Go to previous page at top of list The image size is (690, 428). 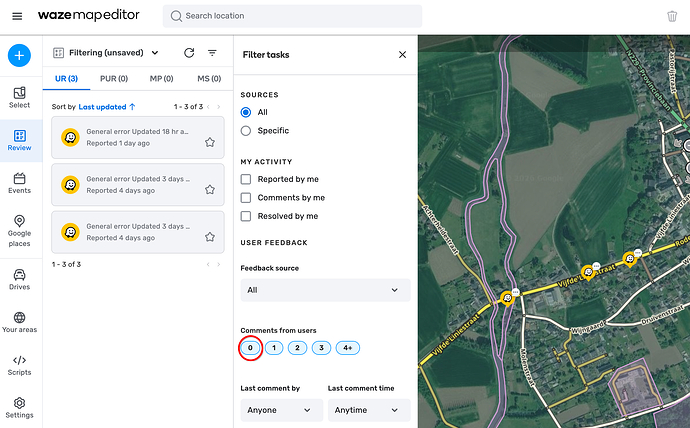208,107
